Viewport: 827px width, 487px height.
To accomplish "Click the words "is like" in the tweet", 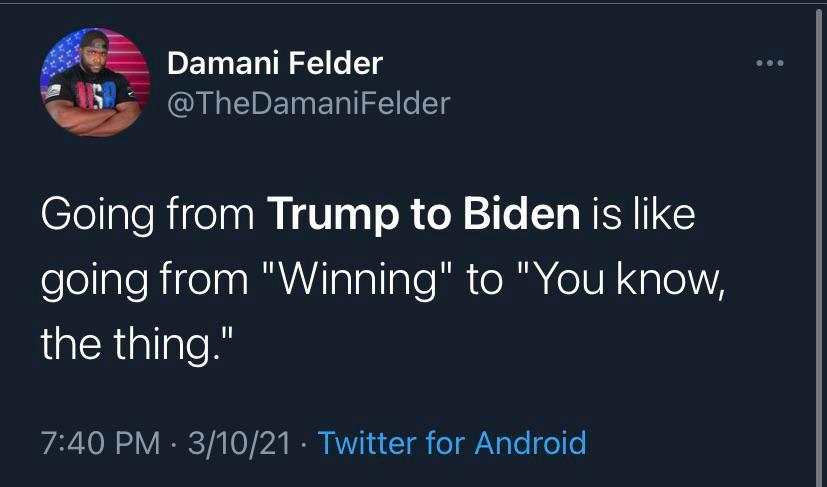I will (x=643, y=215).
